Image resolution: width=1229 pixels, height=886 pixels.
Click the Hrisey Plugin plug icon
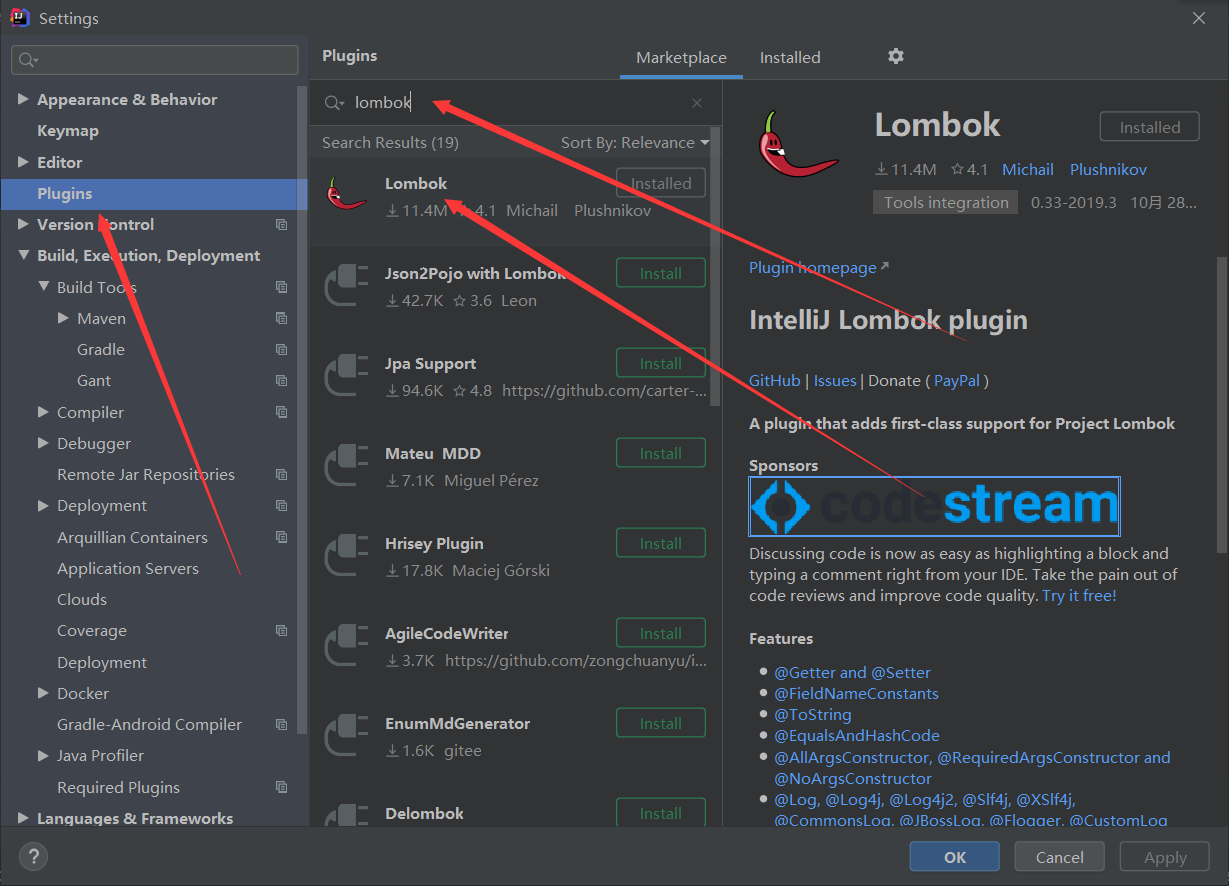(347, 554)
